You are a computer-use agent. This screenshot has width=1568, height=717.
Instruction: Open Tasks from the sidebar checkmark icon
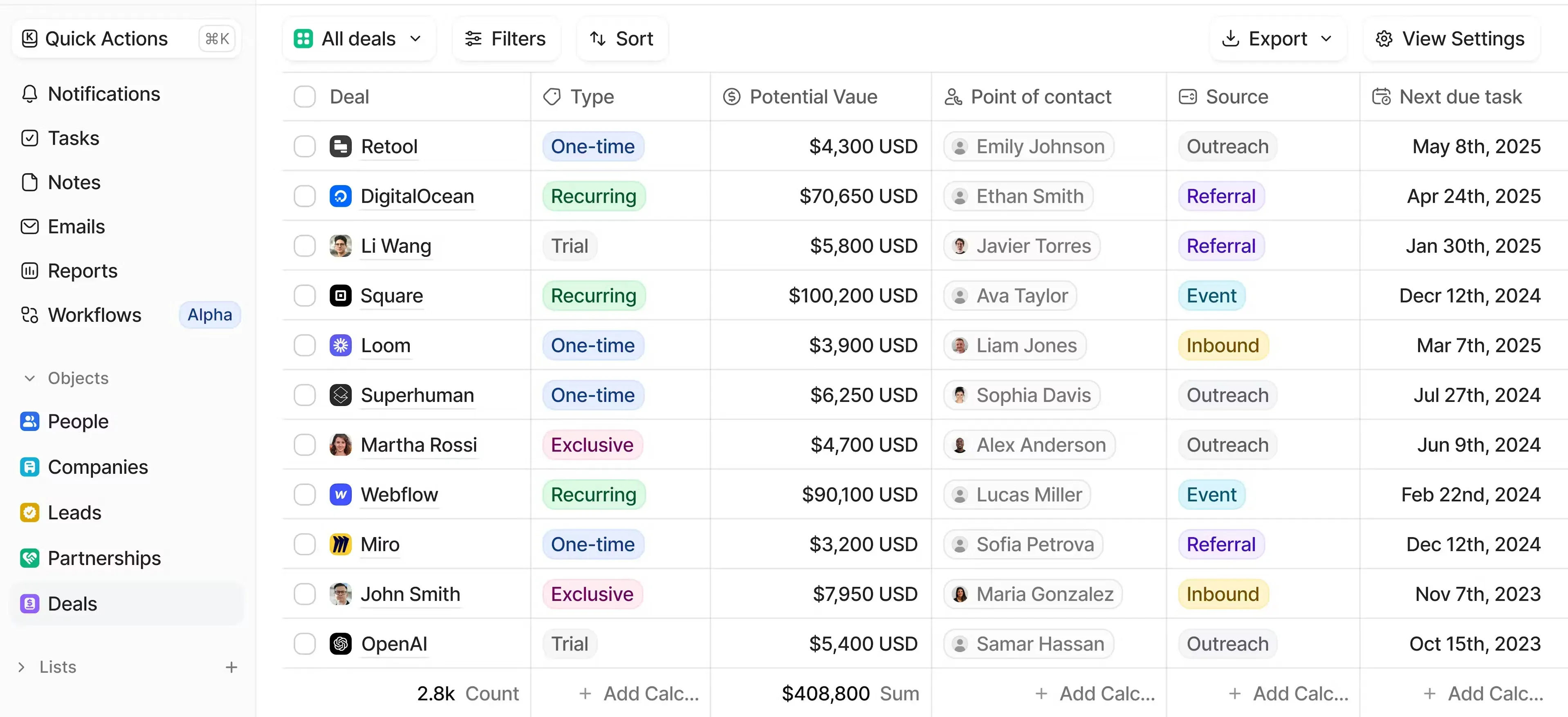pyautogui.click(x=29, y=138)
